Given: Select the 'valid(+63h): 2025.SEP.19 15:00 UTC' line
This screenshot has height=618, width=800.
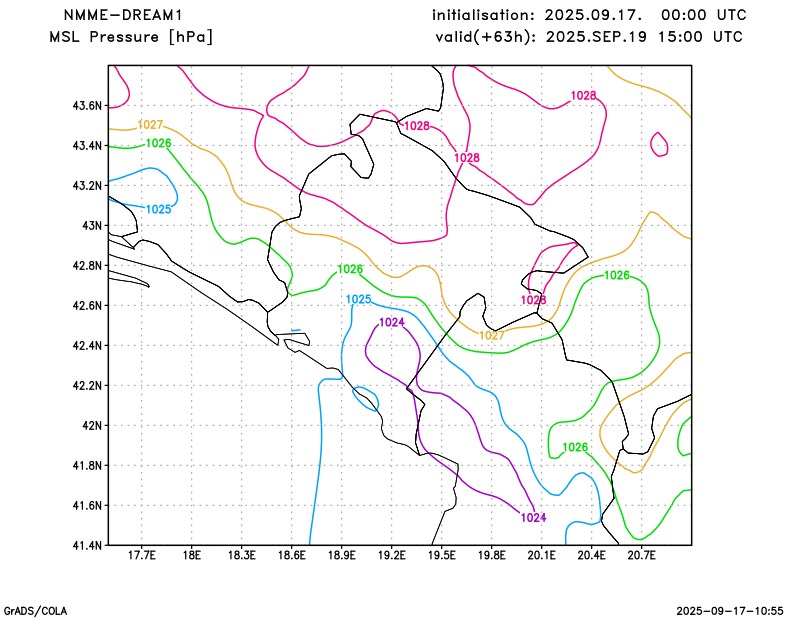Looking at the screenshot, I should (x=589, y=37).
